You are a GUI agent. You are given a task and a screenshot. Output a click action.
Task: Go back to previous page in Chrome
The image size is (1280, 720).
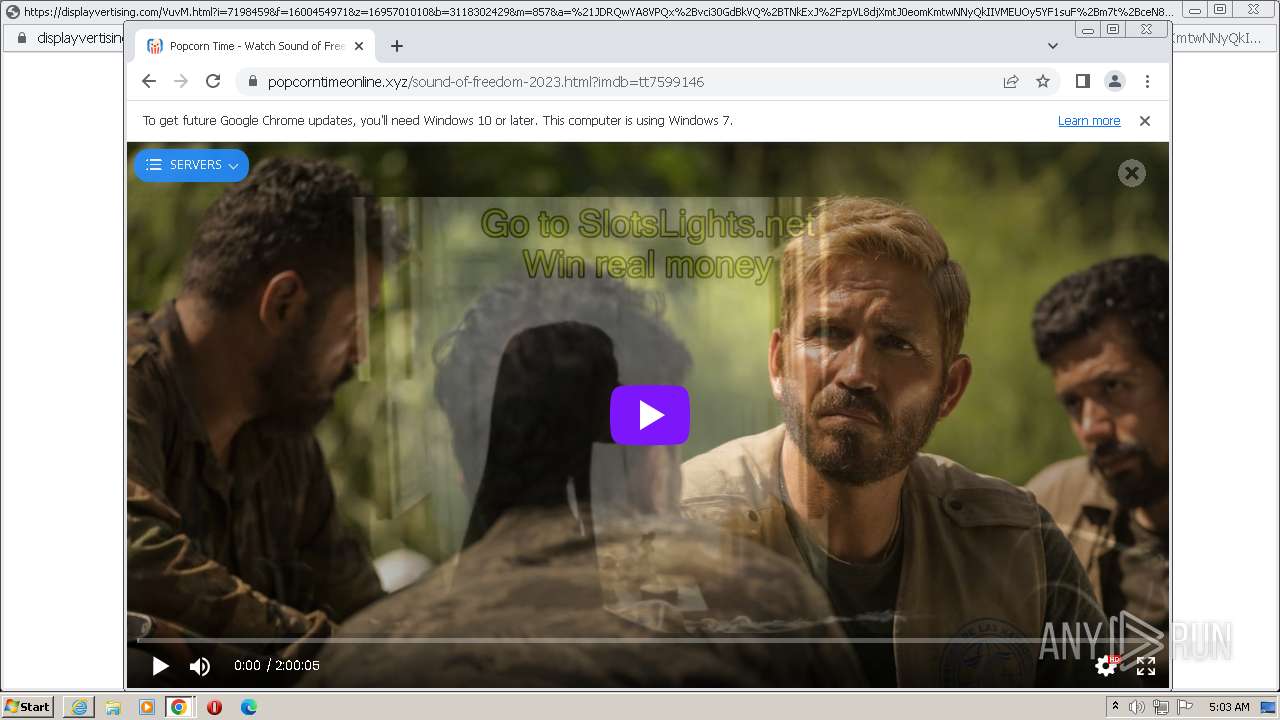tap(149, 82)
